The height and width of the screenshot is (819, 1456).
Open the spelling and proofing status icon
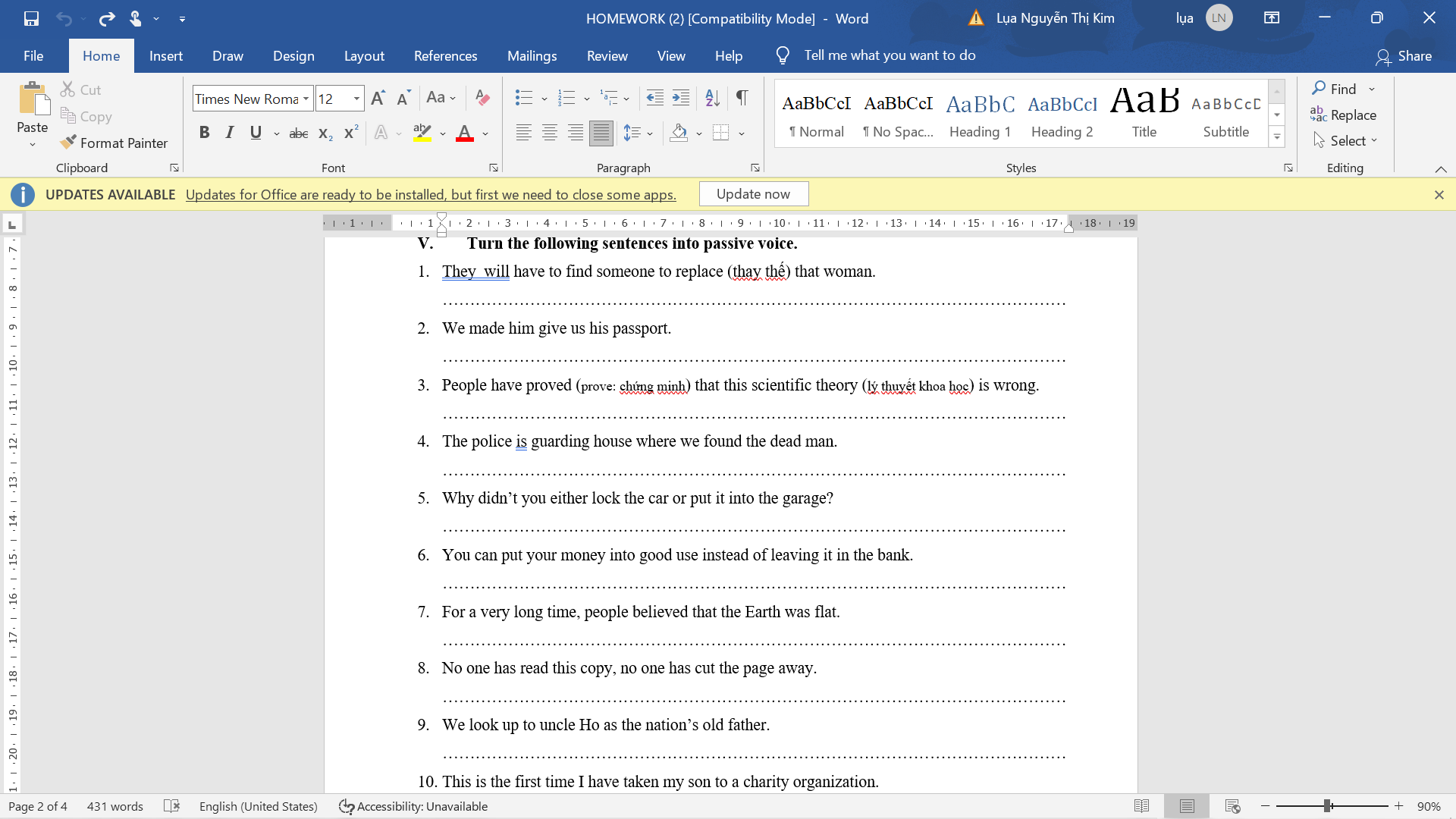click(172, 806)
